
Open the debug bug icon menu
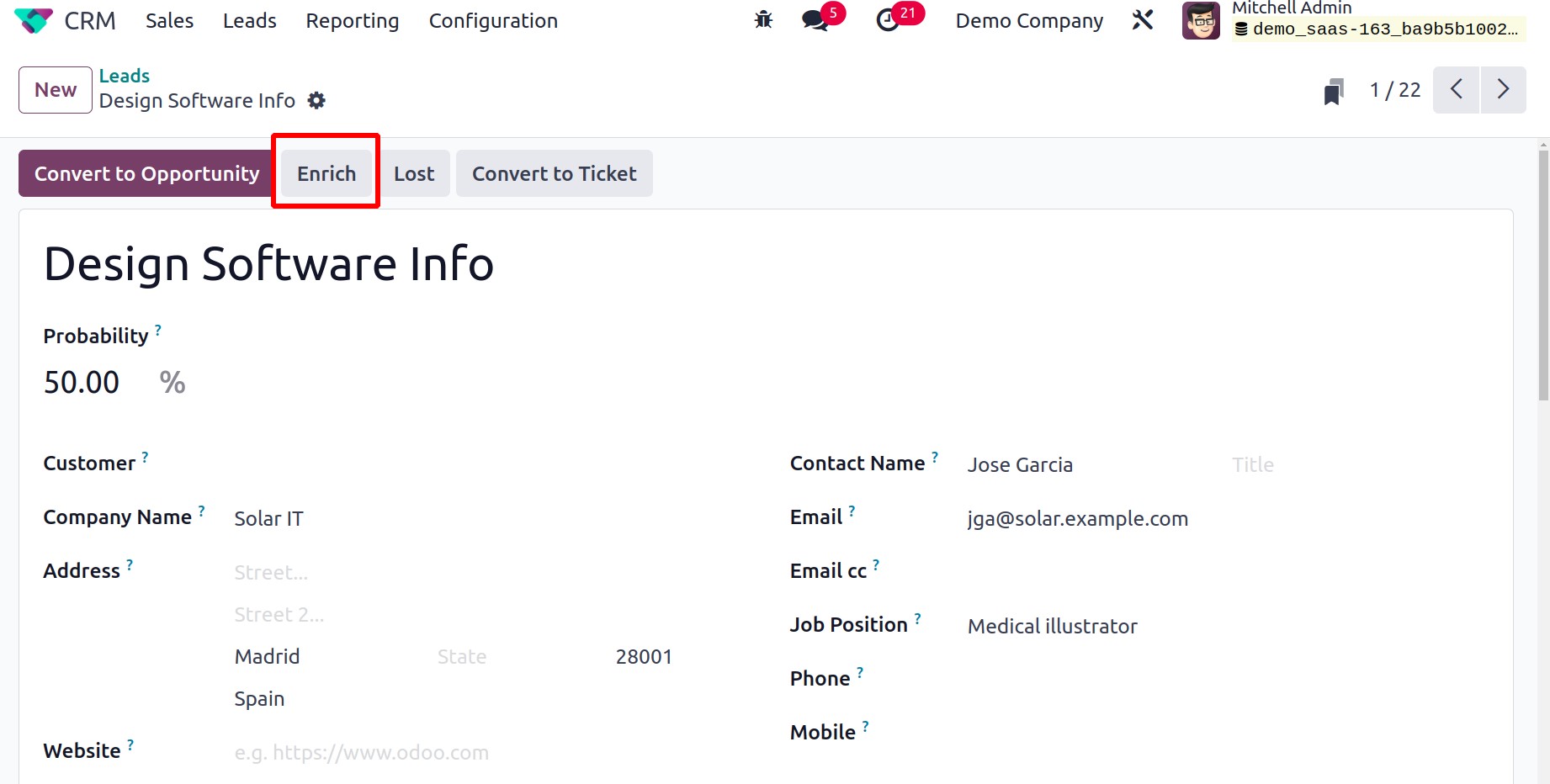pos(763,20)
